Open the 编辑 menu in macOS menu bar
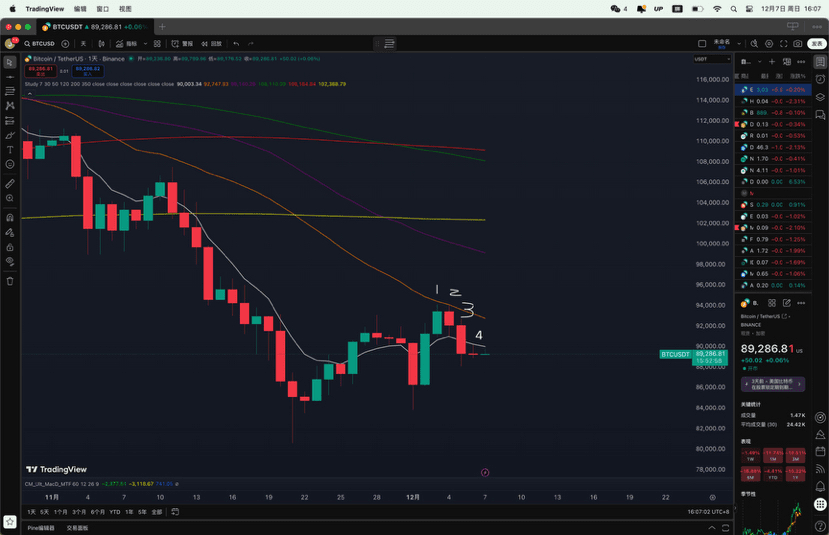Image resolution: width=829 pixels, height=535 pixels. pos(80,8)
